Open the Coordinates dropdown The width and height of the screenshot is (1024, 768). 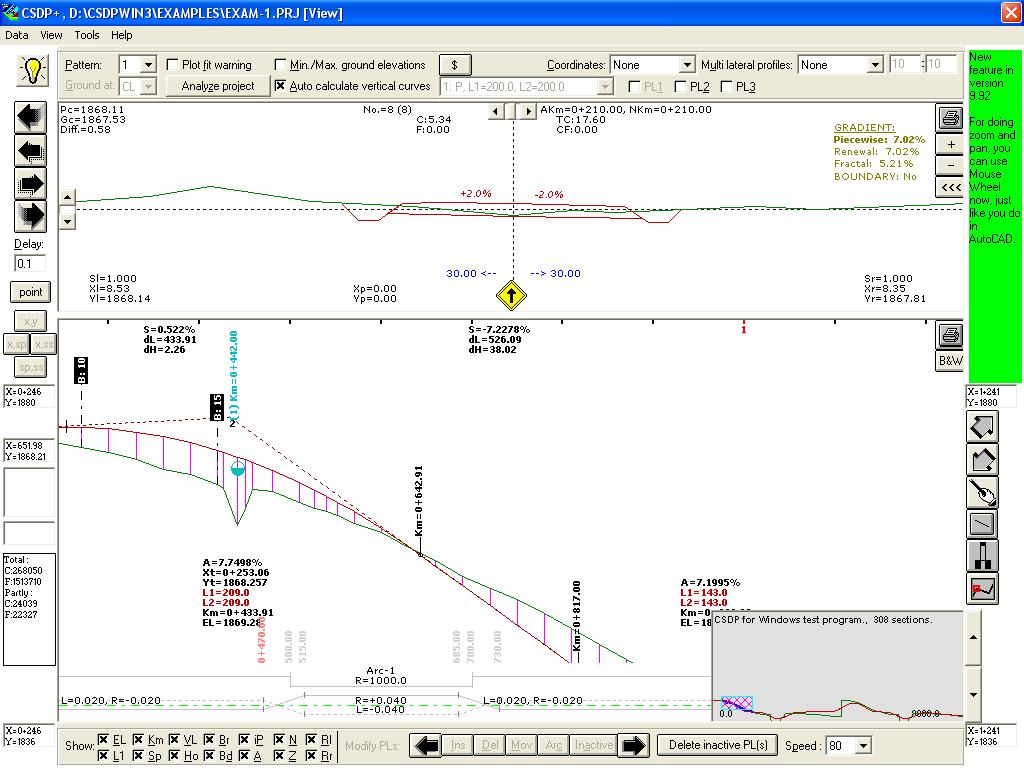[x=686, y=65]
